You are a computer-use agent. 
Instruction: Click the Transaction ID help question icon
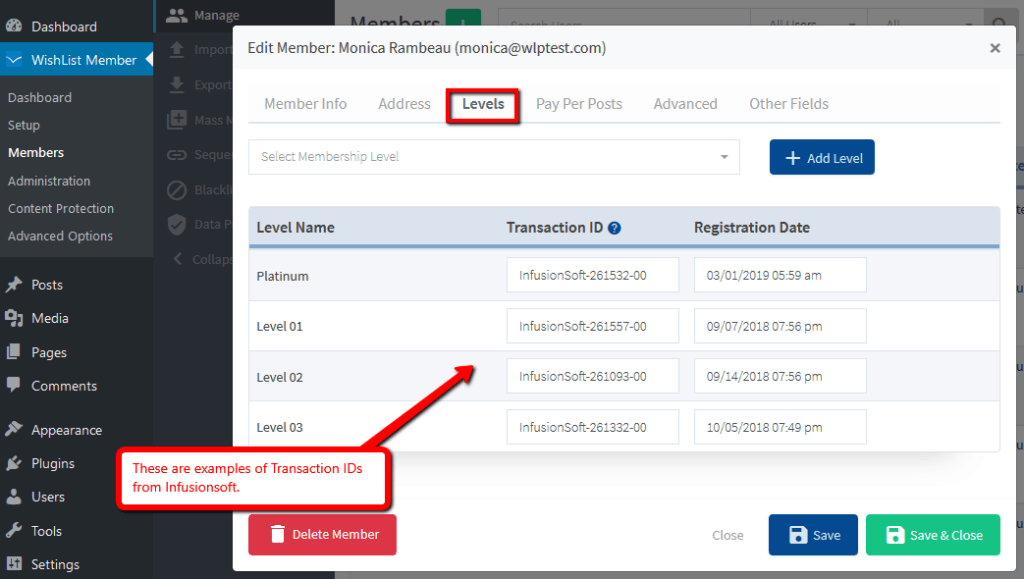tap(614, 228)
